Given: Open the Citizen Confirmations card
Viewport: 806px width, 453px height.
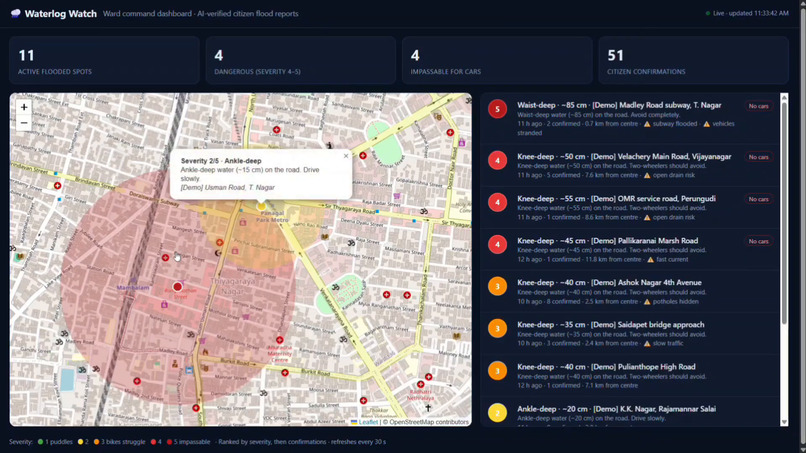Looking at the screenshot, I should pos(693,60).
